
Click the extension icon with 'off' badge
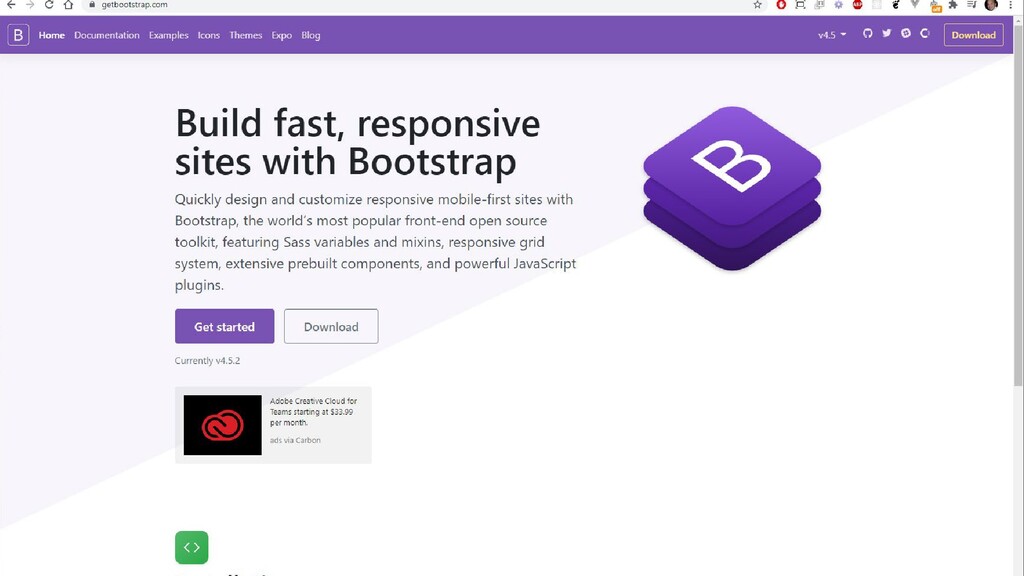(936, 6)
